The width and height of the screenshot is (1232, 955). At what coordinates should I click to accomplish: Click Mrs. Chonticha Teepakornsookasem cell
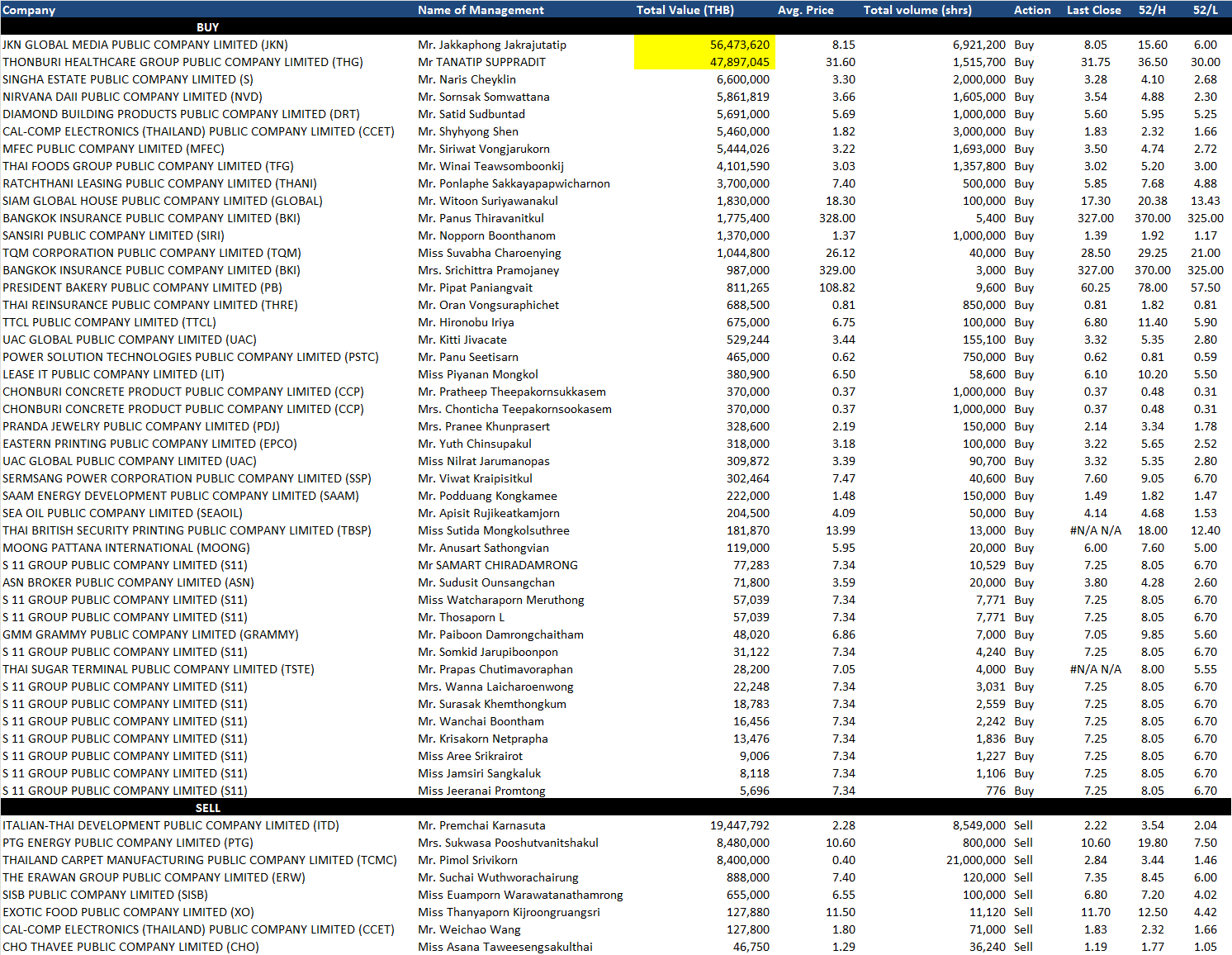tap(514, 409)
